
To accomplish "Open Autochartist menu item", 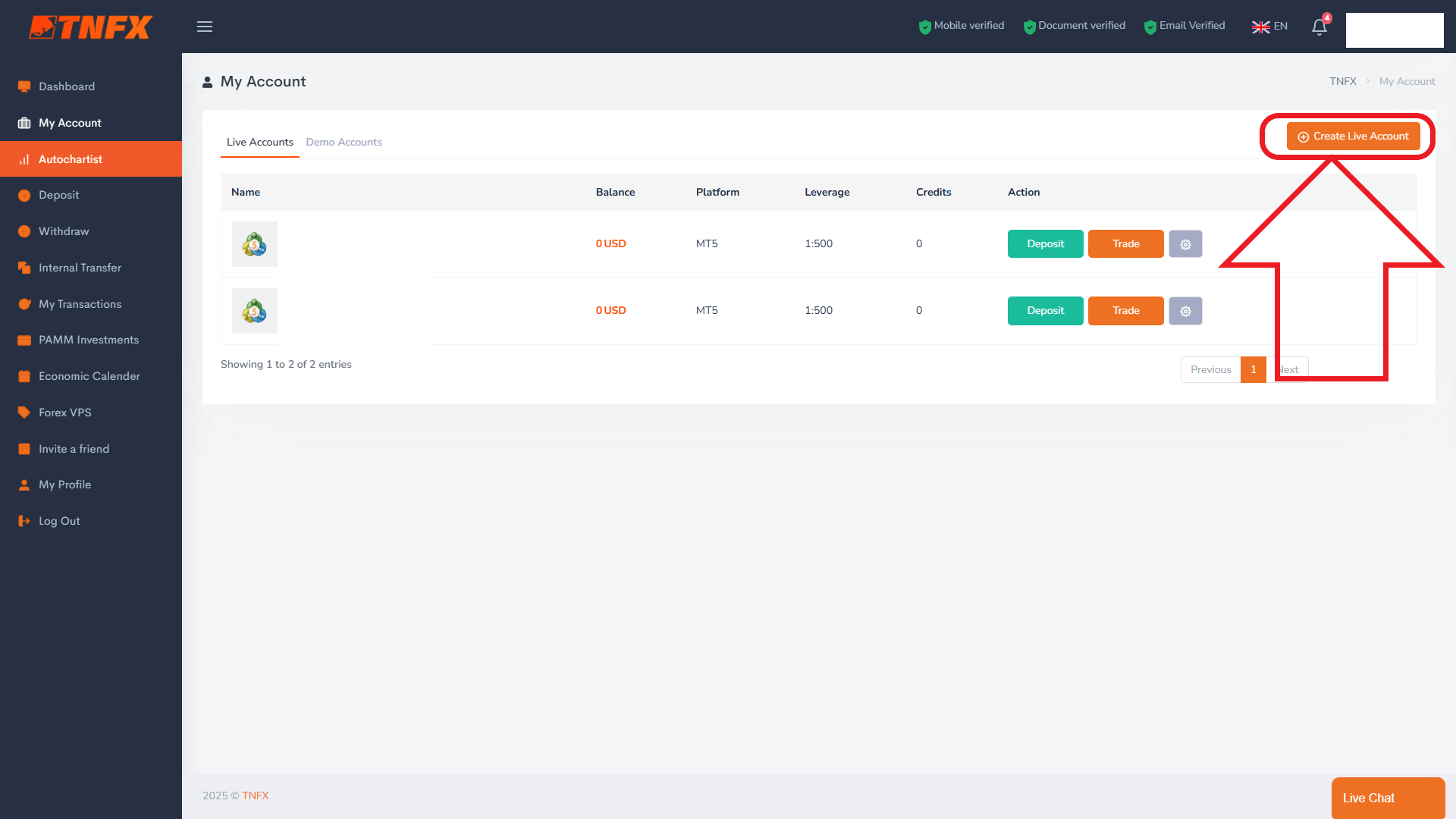I will [91, 159].
